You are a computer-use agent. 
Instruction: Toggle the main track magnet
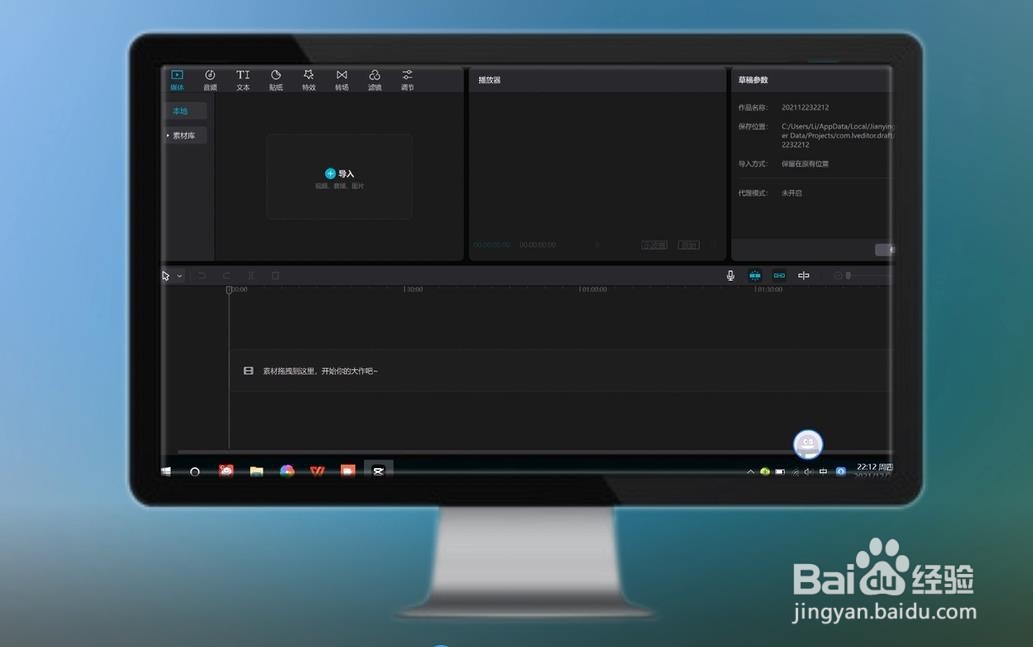pos(755,275)
